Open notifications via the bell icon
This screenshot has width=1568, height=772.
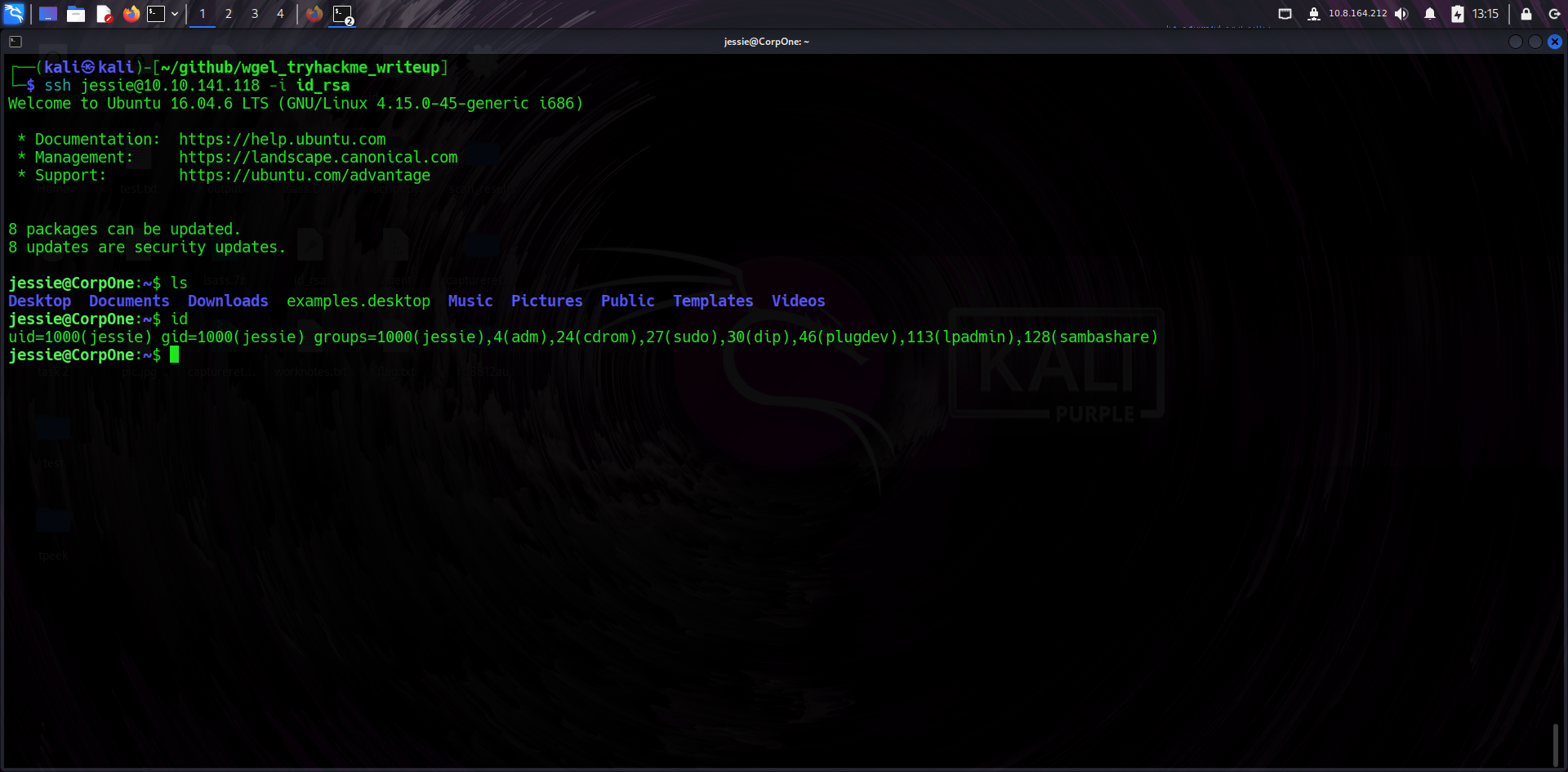pos(1428,14)
